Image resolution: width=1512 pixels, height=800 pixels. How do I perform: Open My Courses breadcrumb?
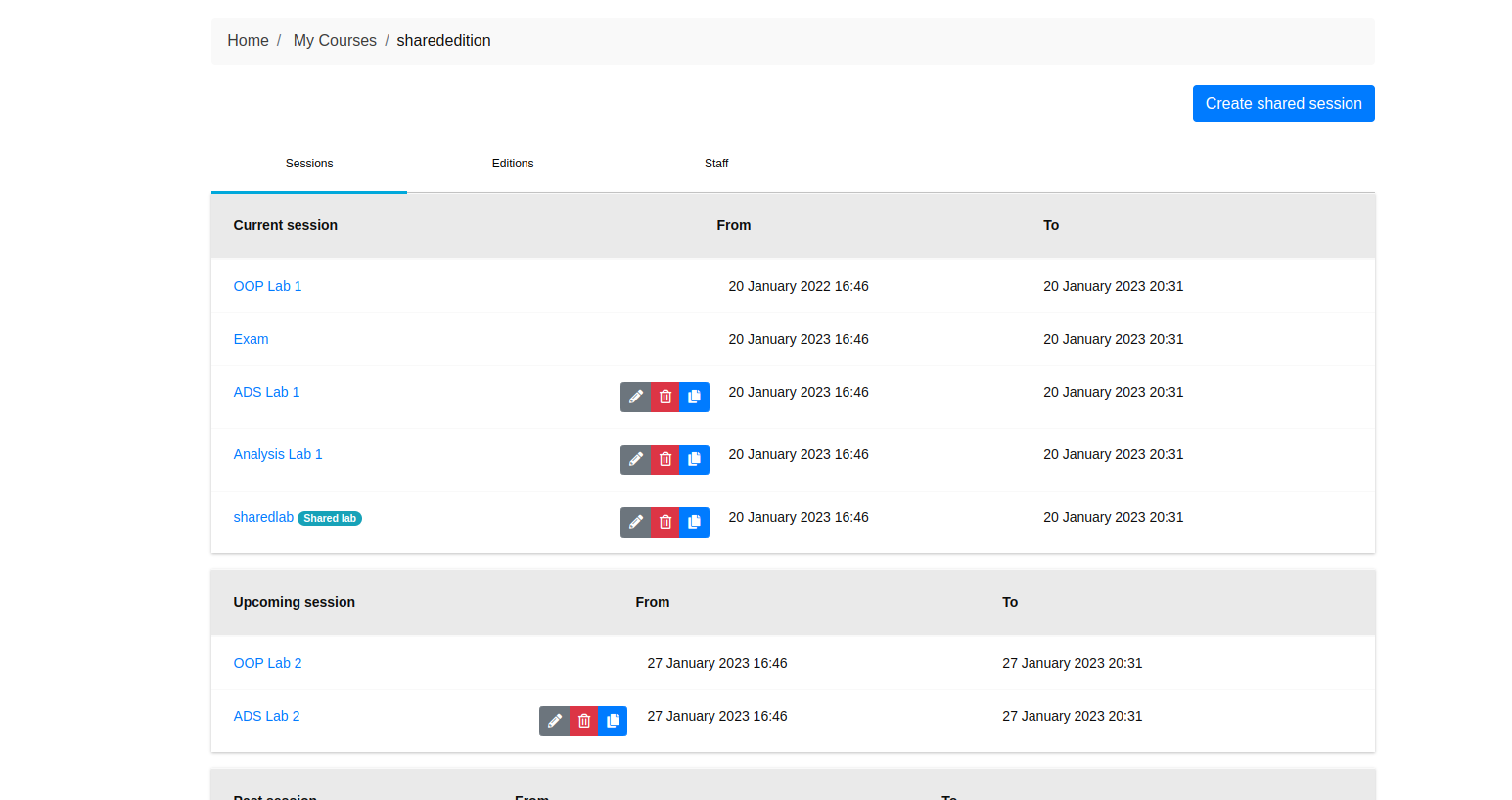point(335,41)
